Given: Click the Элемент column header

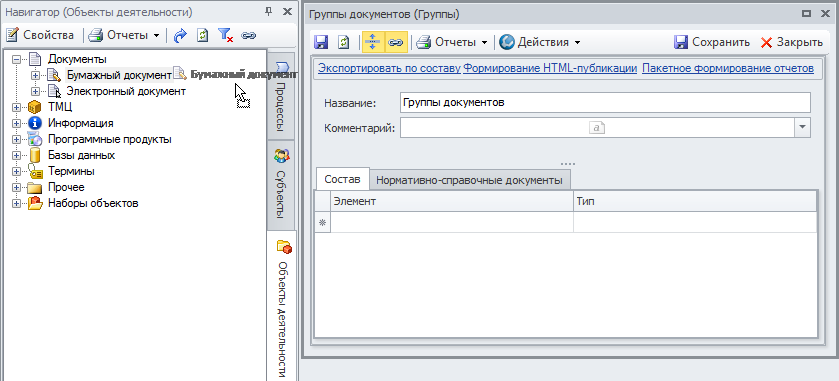Looking at the screenshot, I should coord(452,201).
